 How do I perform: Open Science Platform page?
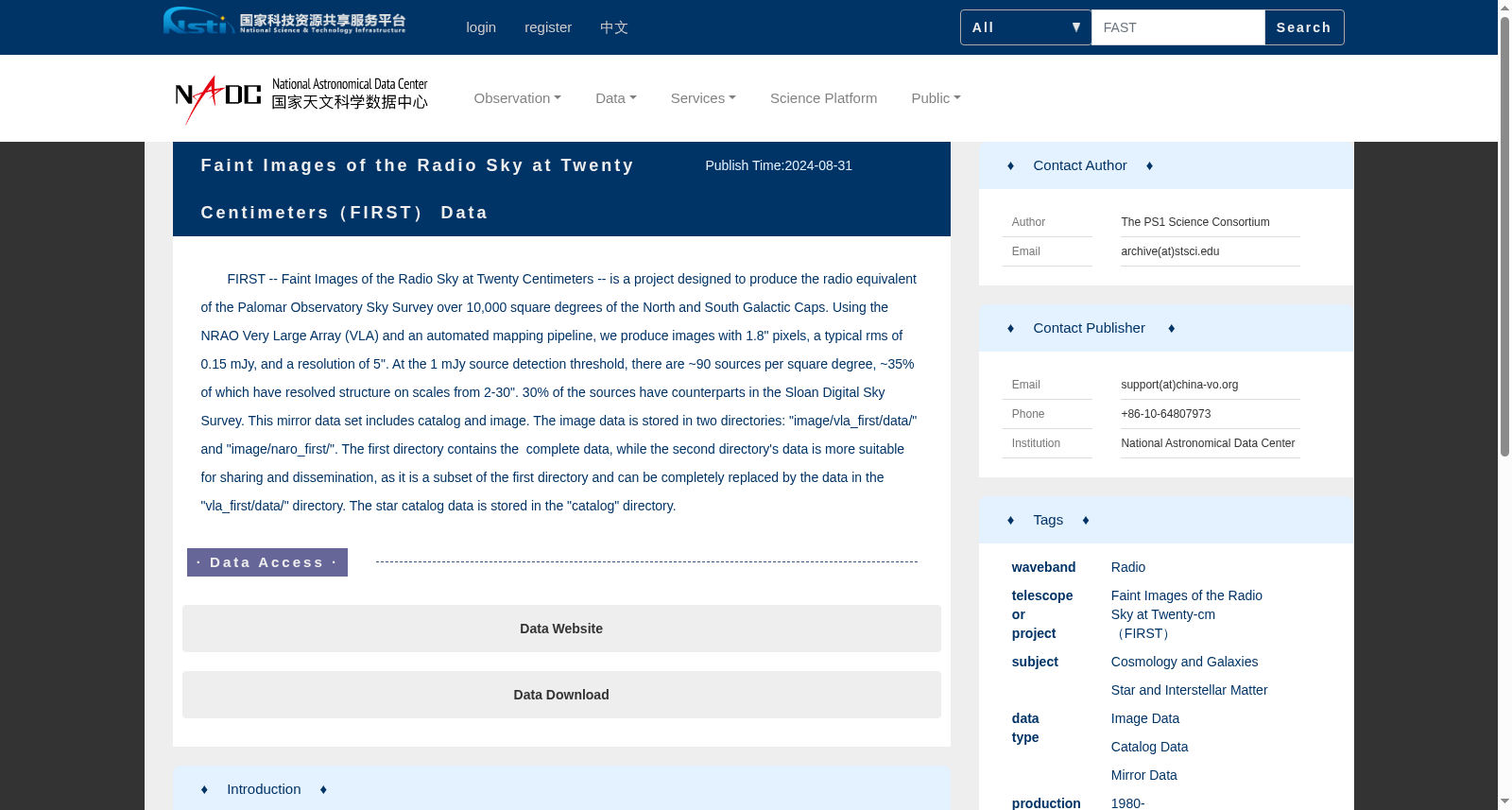824,98
